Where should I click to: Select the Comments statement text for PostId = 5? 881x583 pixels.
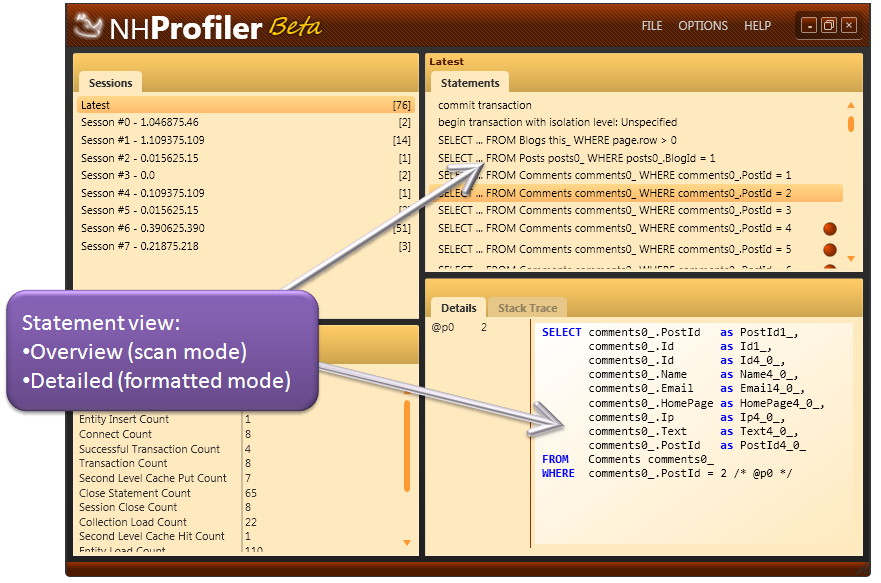pyautogui.click(x=615, y=249)
